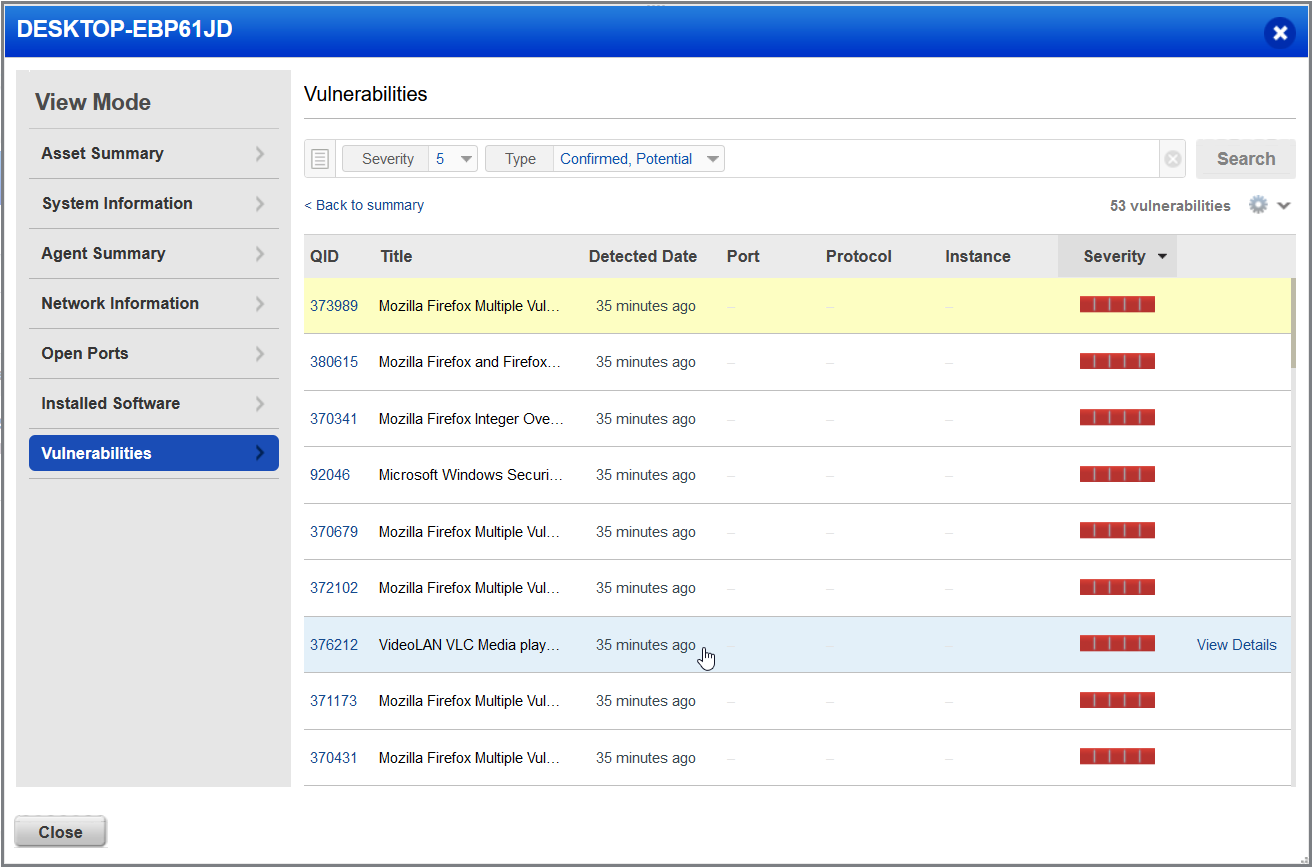Image resolution: width=1312 pixels, height=868 pixels.
Task: Clear active filters using the x icon
Action: tap(1171, 158)
